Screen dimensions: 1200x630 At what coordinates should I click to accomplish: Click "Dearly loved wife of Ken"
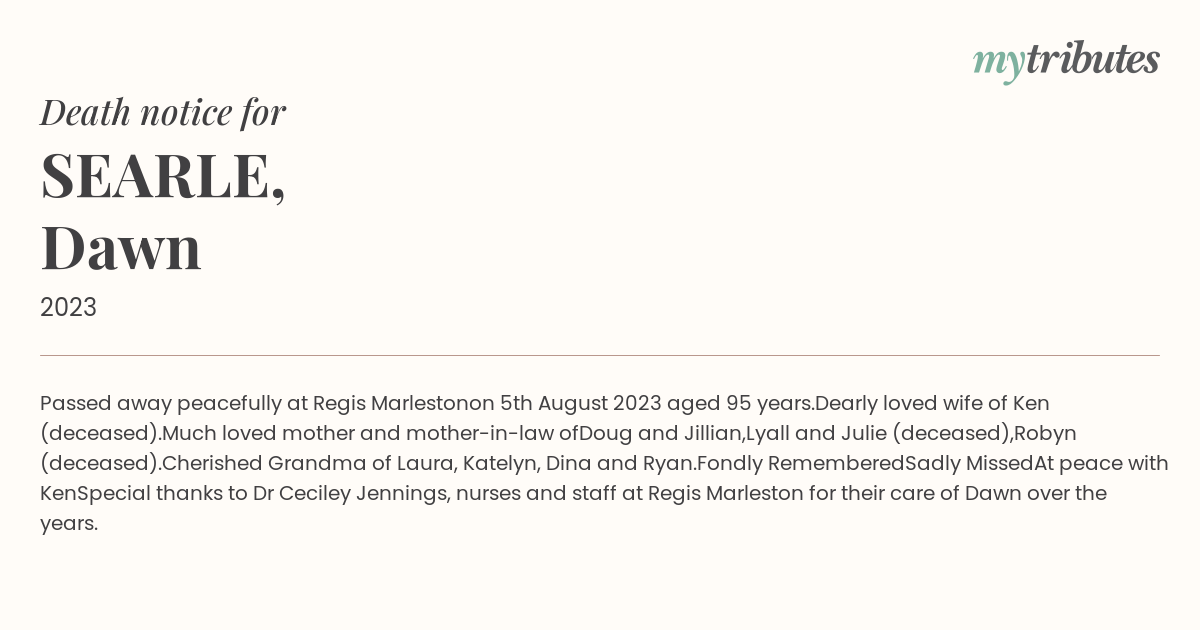pos(932,404)
